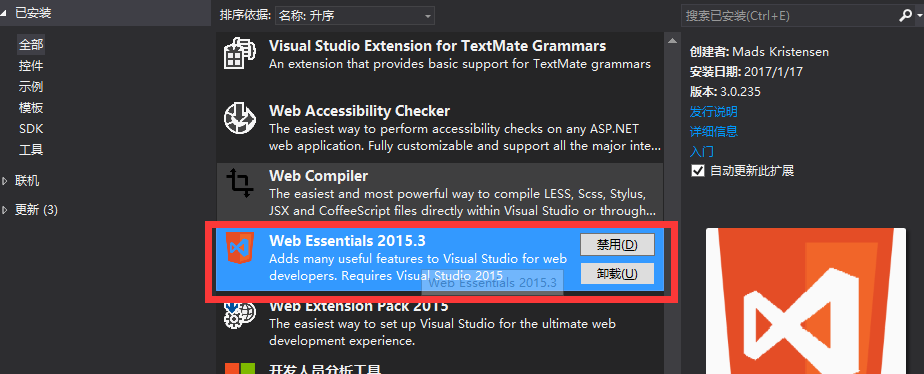The width and height of the screenshot is (924, 374).
Task: Expand the 更新 (3) category
Action: (5, 210)
